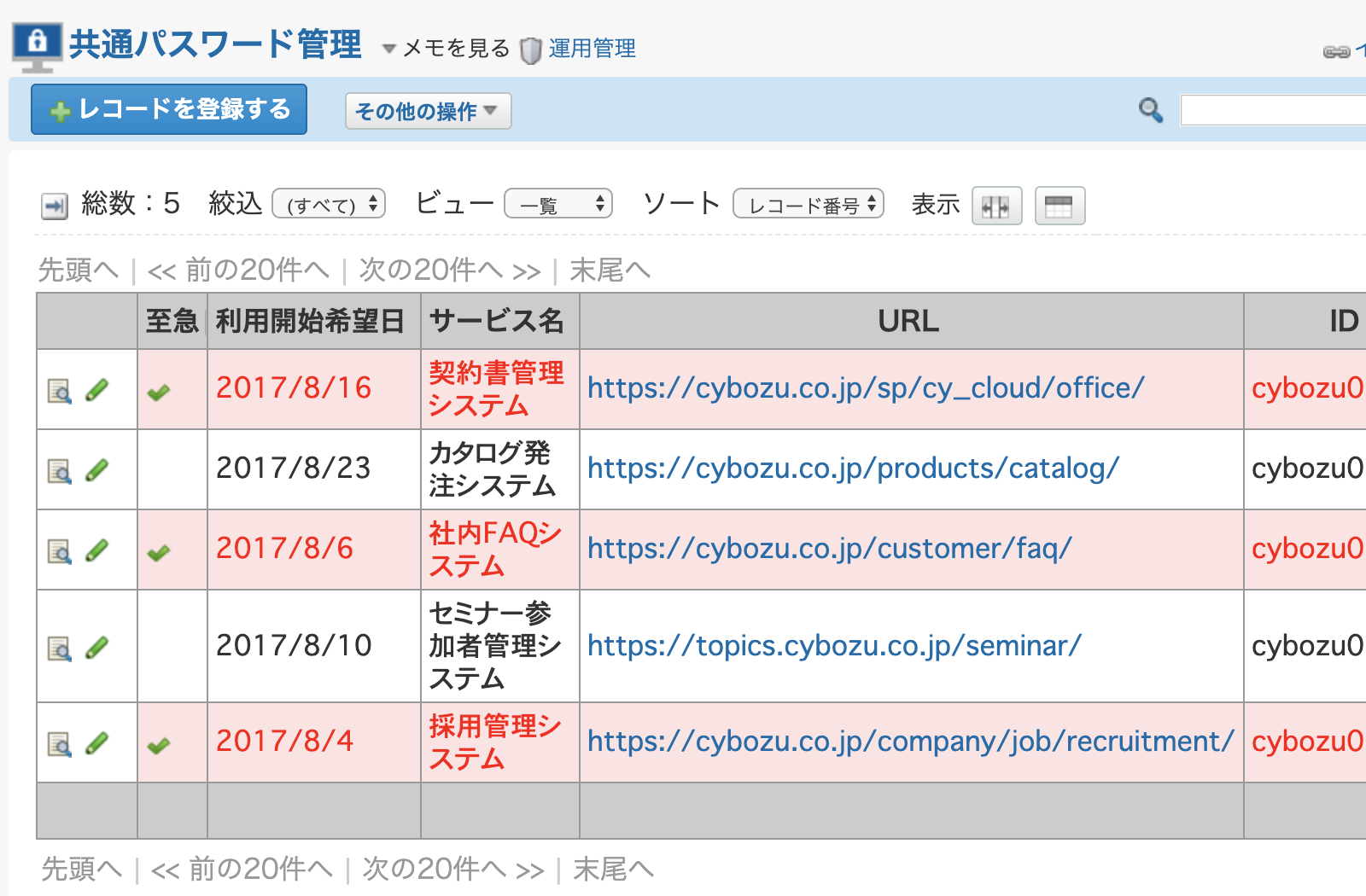Click 次の20件へ in bottom pagination
1366x896 pixels.
pyautogui.click(x=453, y=870)
